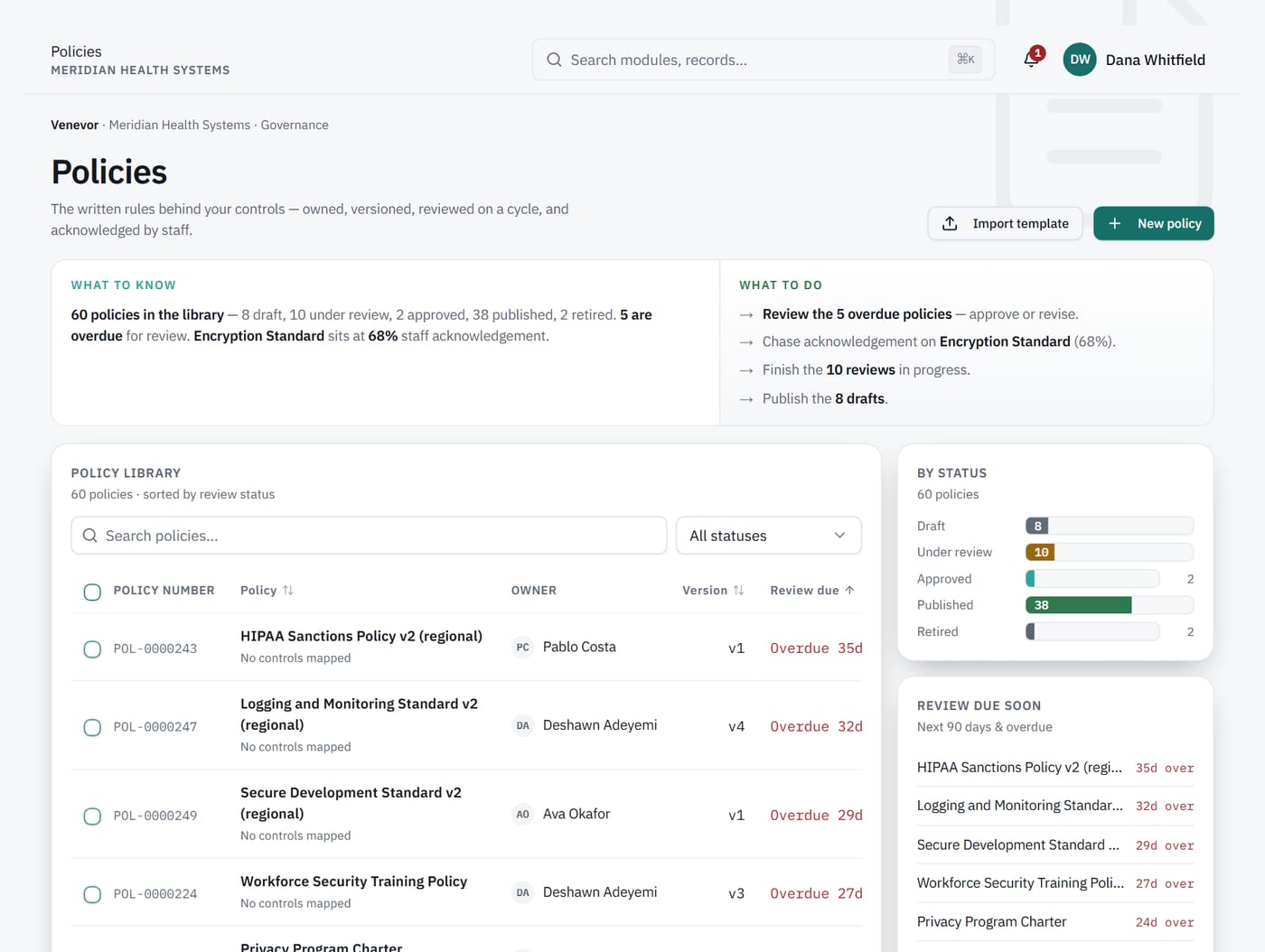
Task: Focus the Search modules, records field
Action: tap(763, 60)
